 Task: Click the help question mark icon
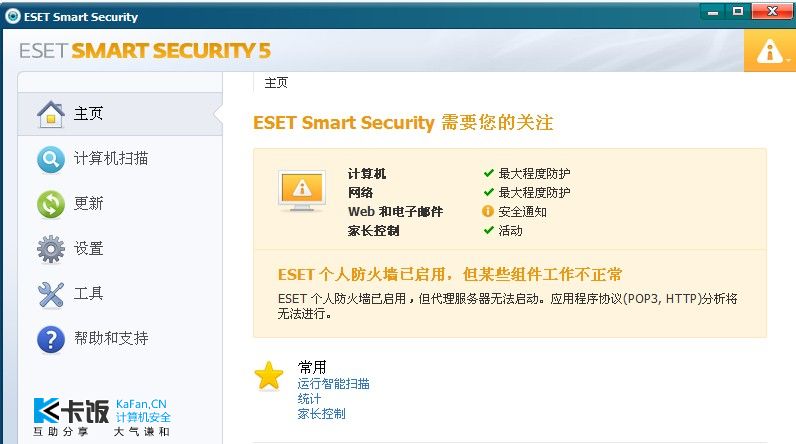(51, 339)
